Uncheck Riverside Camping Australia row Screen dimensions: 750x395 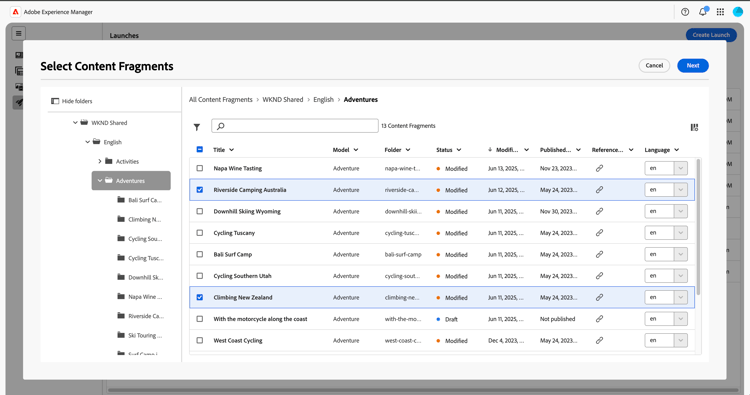200,190
